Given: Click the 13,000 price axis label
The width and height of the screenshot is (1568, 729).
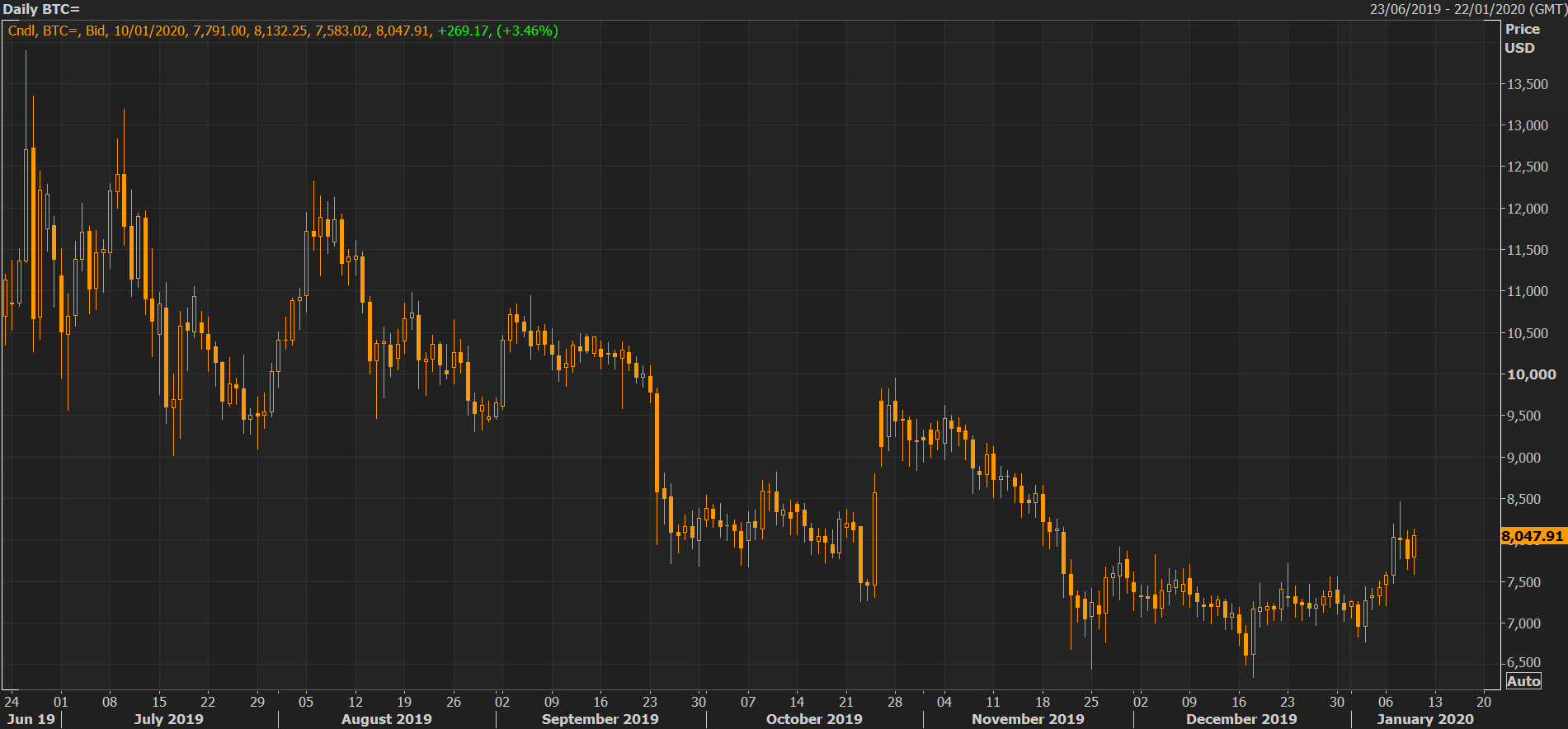Looking at the screenshot, I should coord(1528,125).
